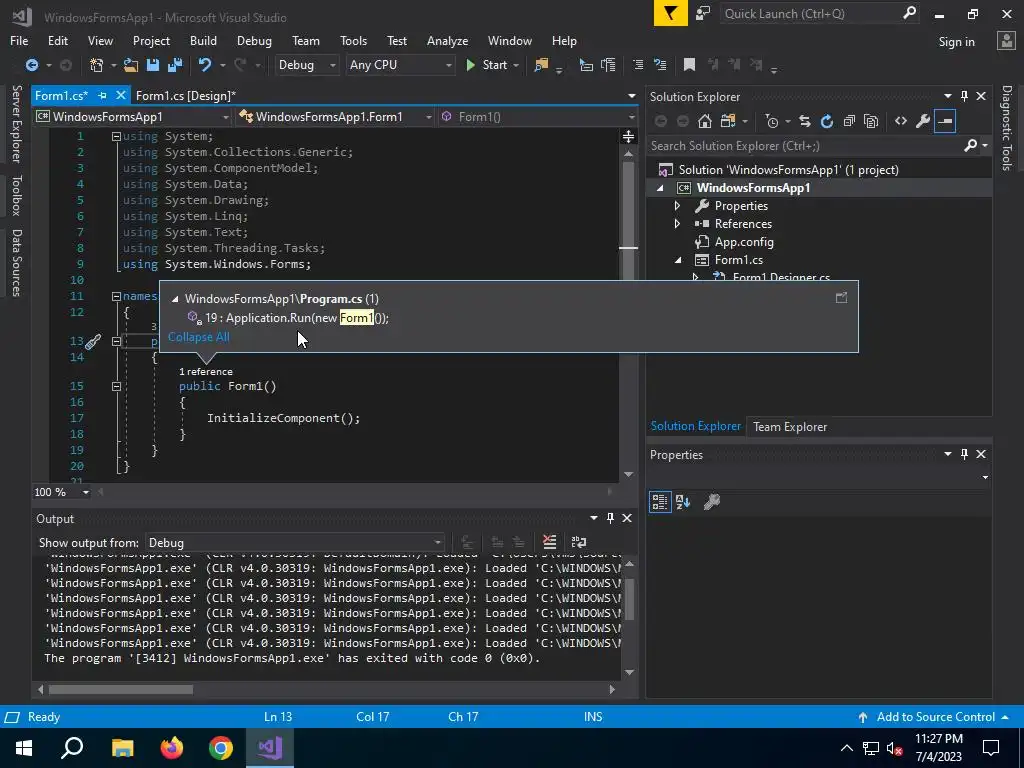The image size is (1024, 768).
Task: Open the Tools menu
Action: [x=353, y=40]
